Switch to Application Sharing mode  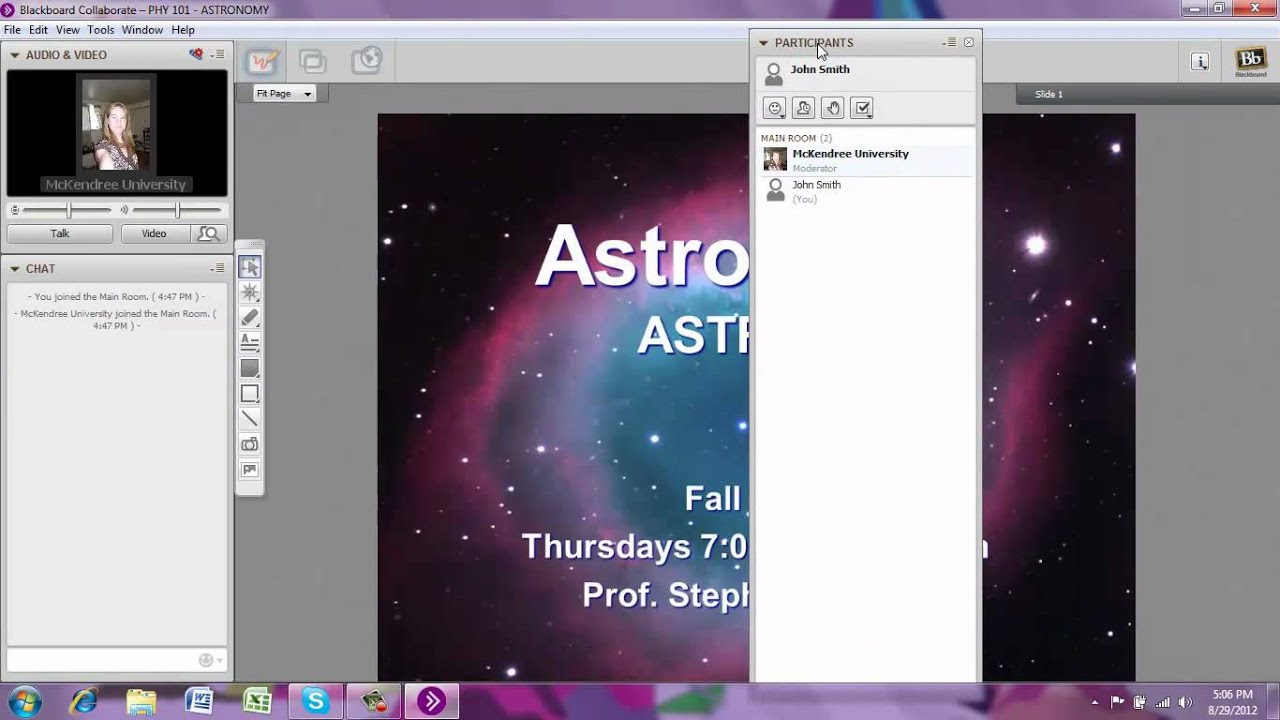(313, 61)
